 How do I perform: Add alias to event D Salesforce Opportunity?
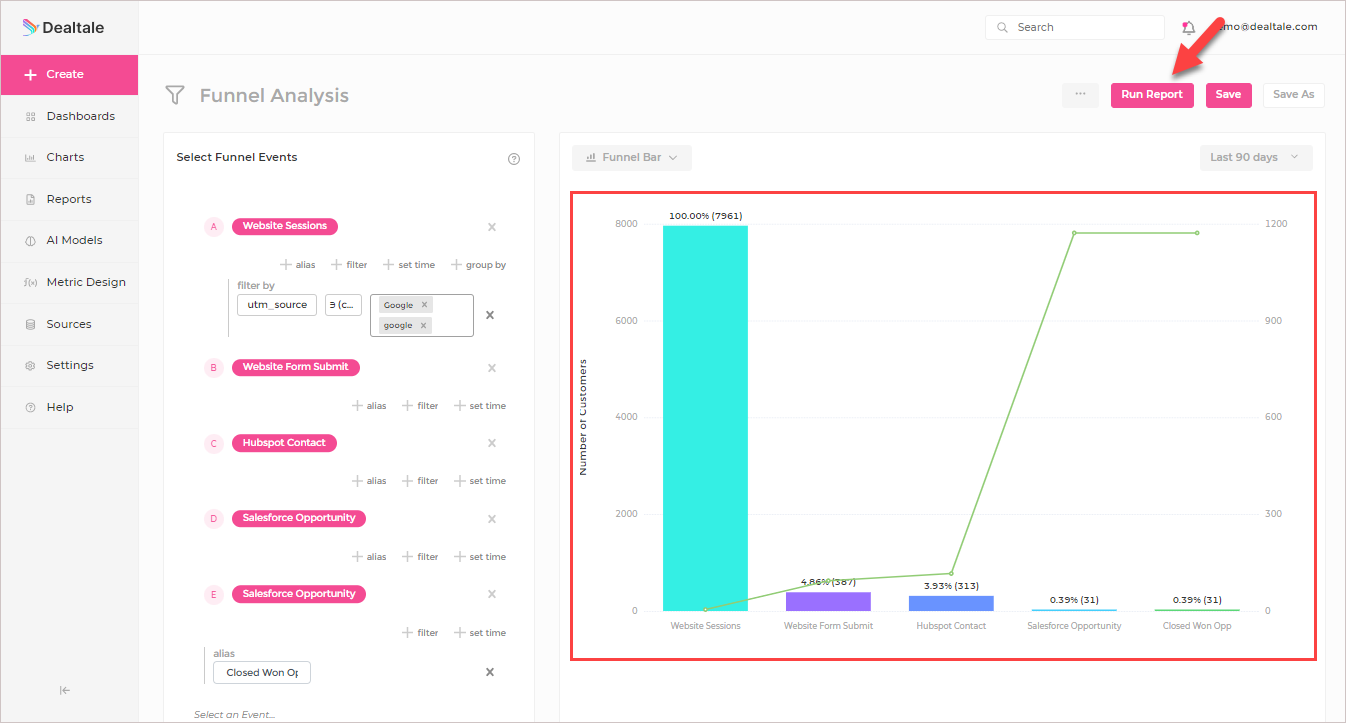[x=369, y=557]
